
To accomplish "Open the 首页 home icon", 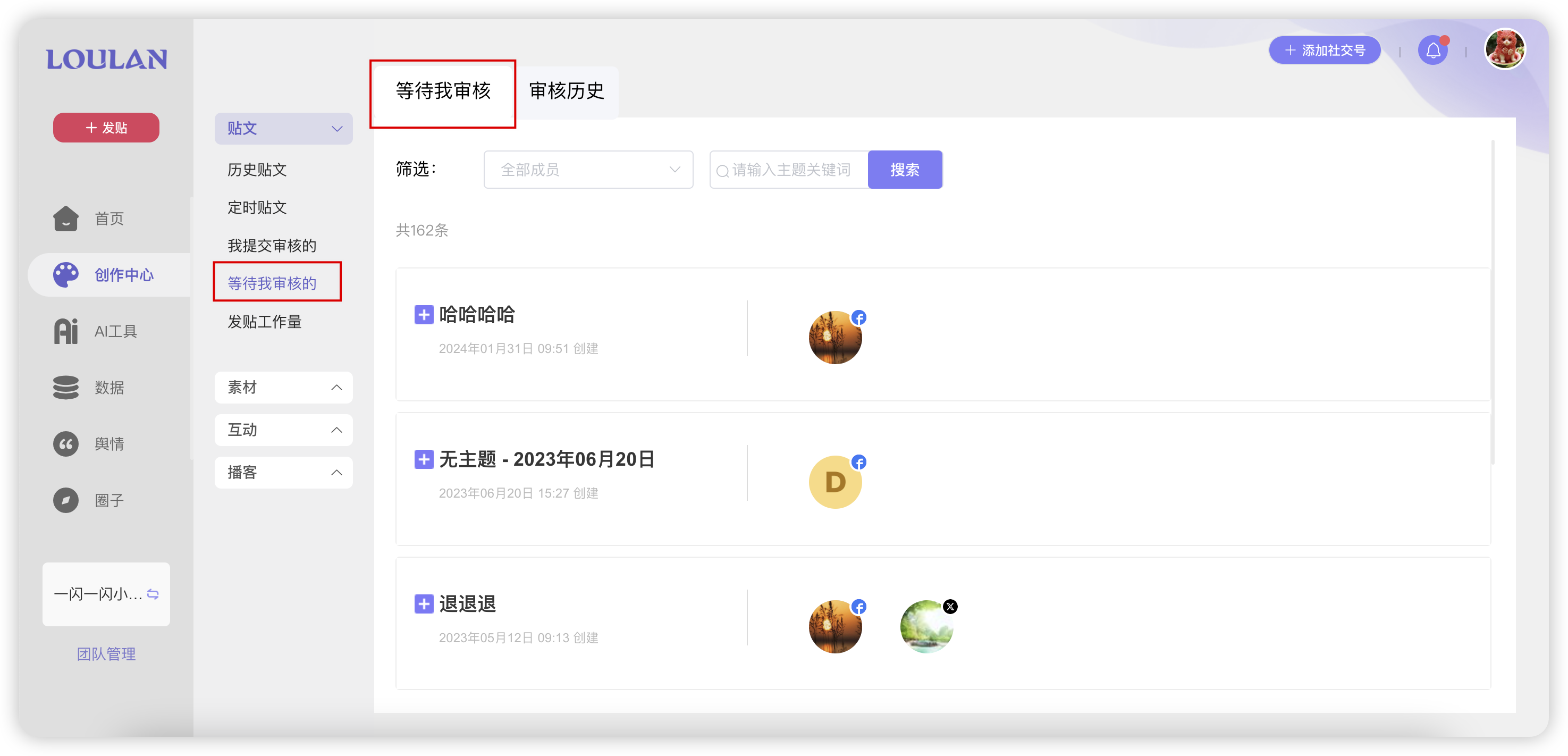I will (66, 219).
